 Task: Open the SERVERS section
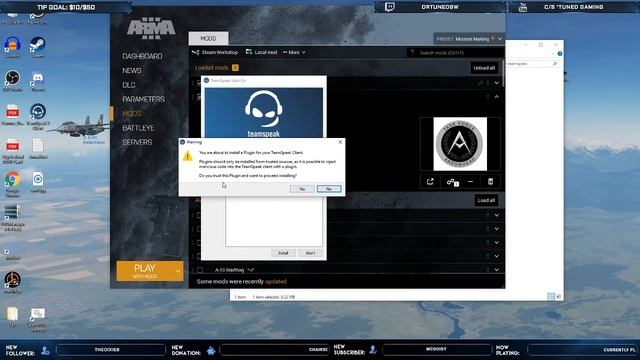click(x=137, y=142)
